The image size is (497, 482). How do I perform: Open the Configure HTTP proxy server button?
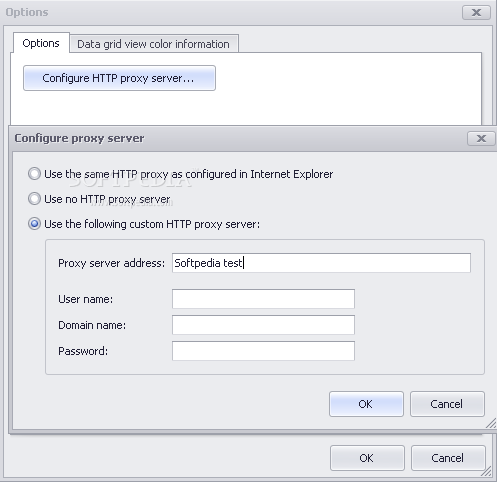[x=119, y=78]
